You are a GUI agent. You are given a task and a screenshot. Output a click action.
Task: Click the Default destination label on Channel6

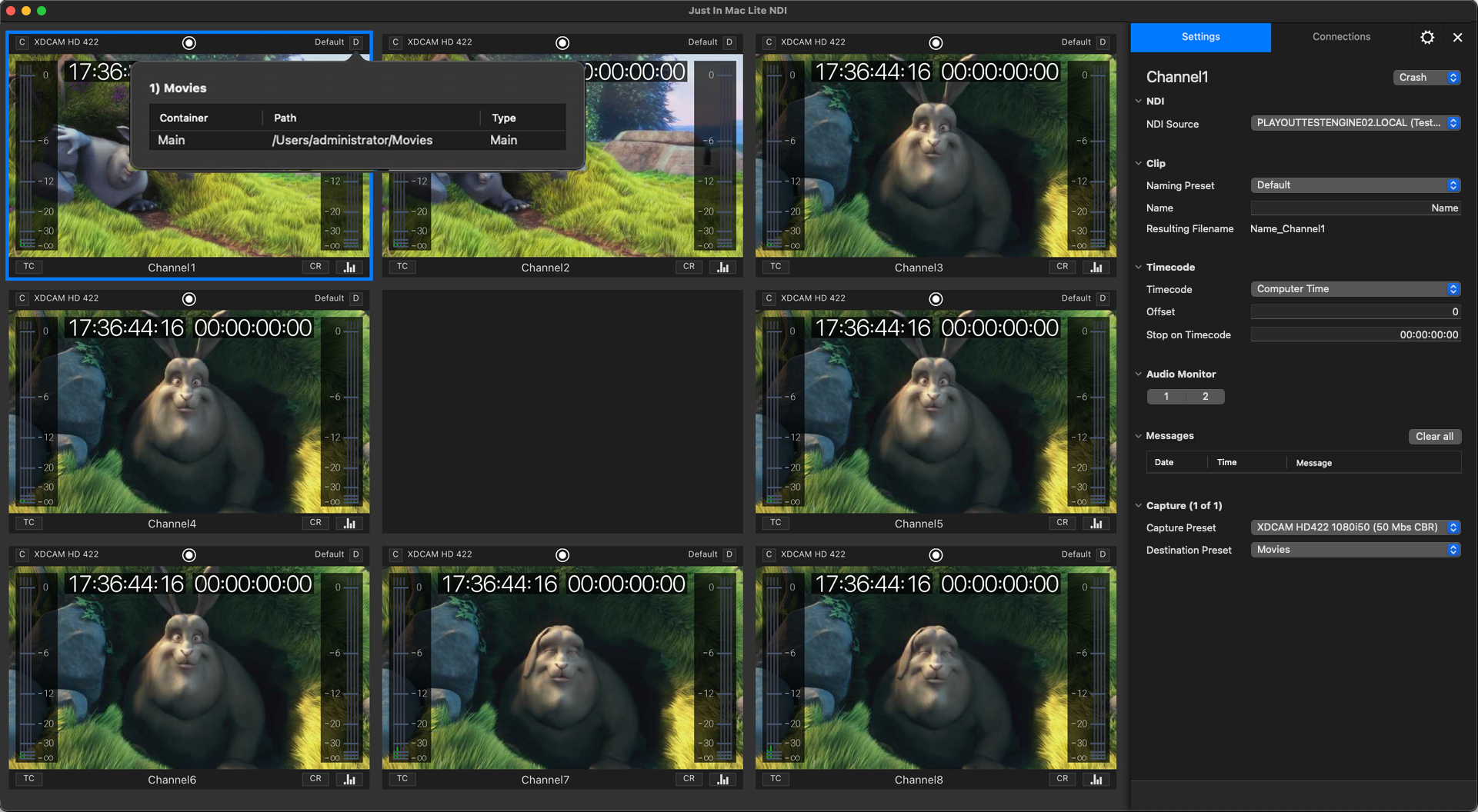329,554
